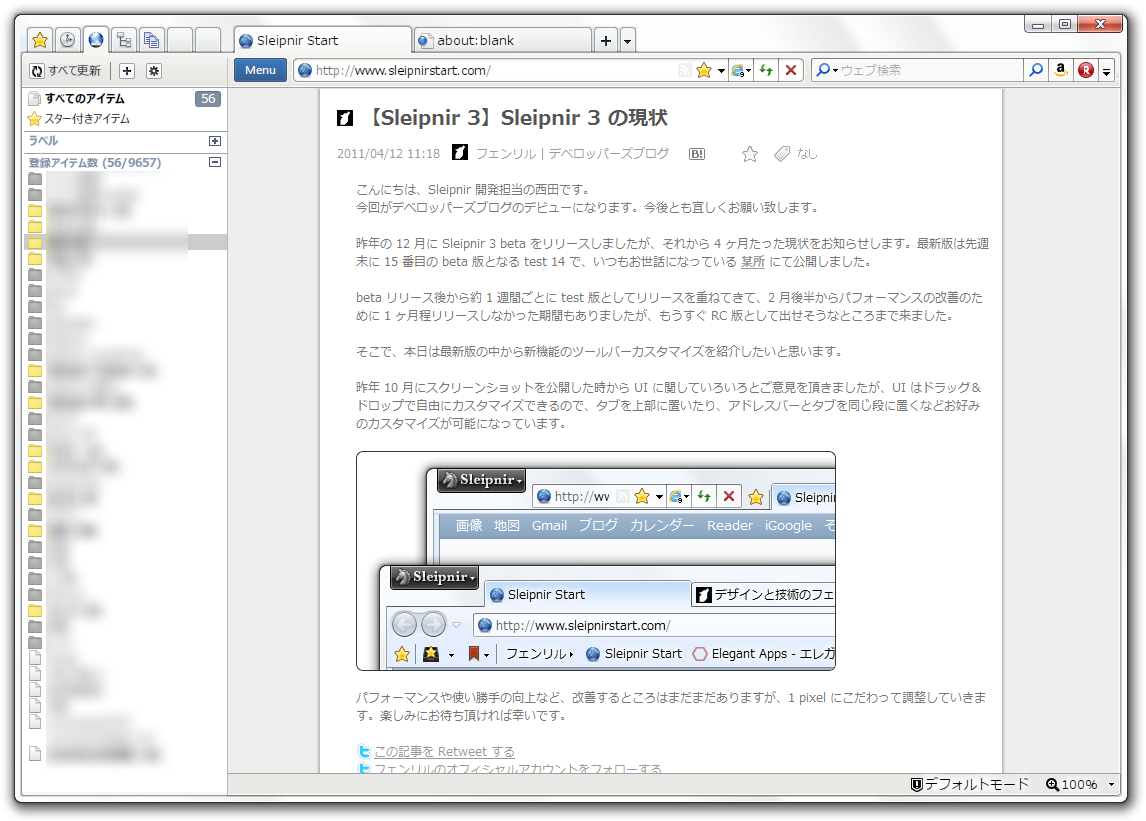The height and width of the screenshot is (821, 1146).
Task: Open the bookmark star dropdown arrow
Action: click(721, 71)
